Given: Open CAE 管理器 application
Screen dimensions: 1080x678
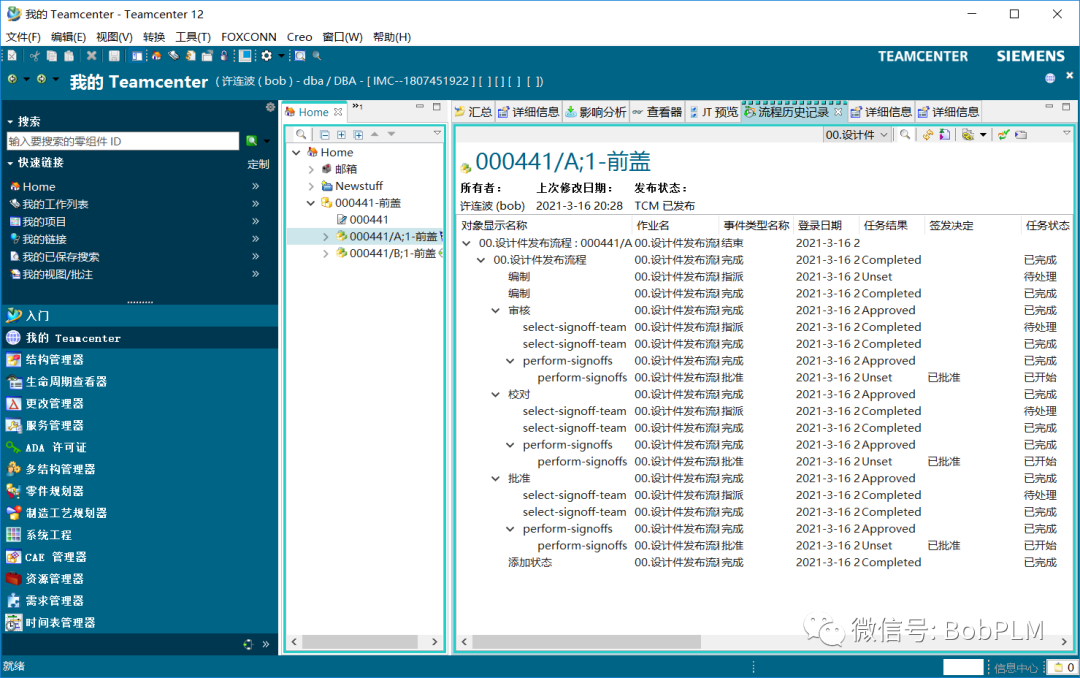Looking at the screenshot, I should (140, 557).
